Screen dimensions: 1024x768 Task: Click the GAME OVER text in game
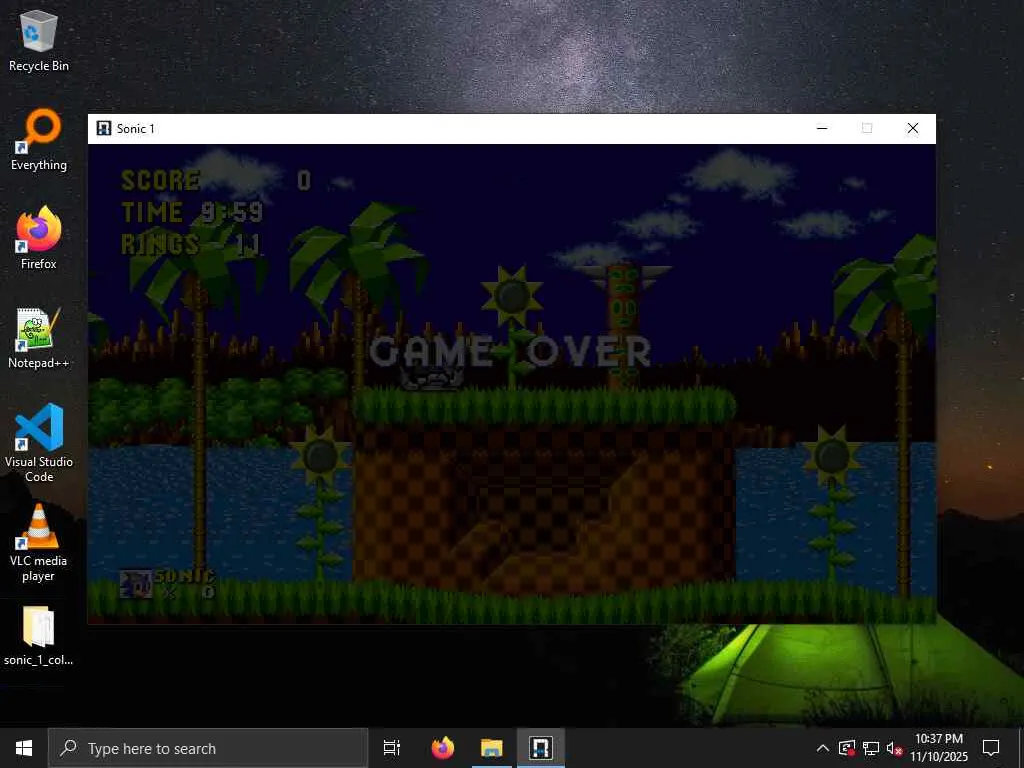(510, 352)
